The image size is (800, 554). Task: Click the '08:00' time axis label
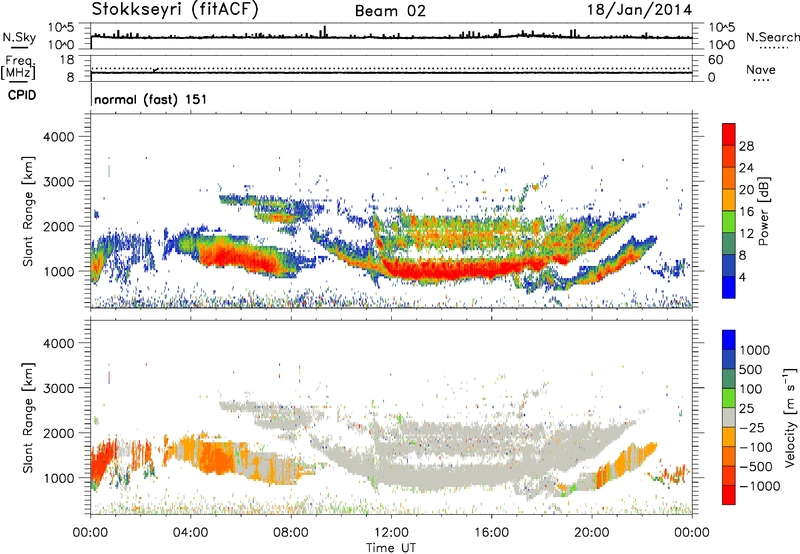[x=291, y=533]
